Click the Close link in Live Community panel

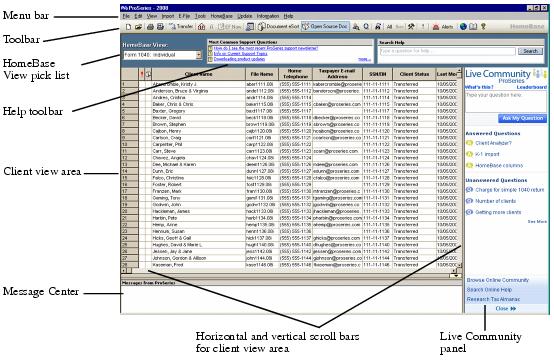coord(506,309)
